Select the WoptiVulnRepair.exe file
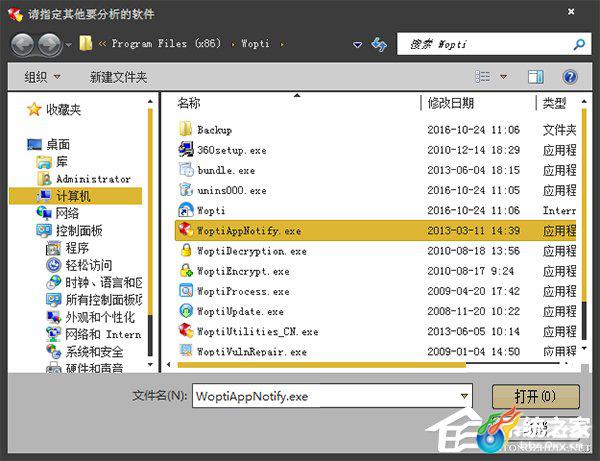Screen dimensions: 600x461 (252, 352)
